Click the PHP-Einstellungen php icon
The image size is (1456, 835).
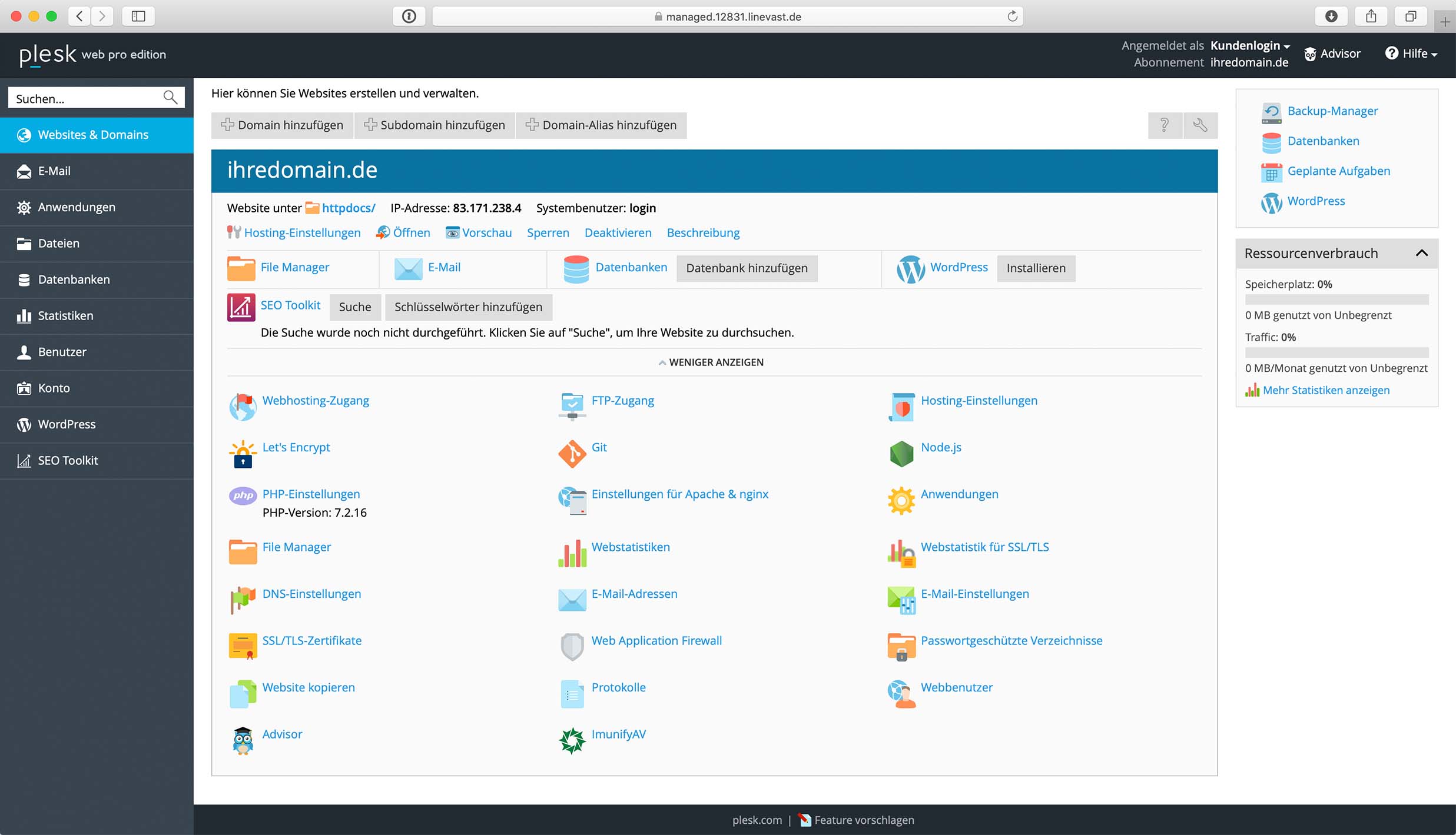243,496
